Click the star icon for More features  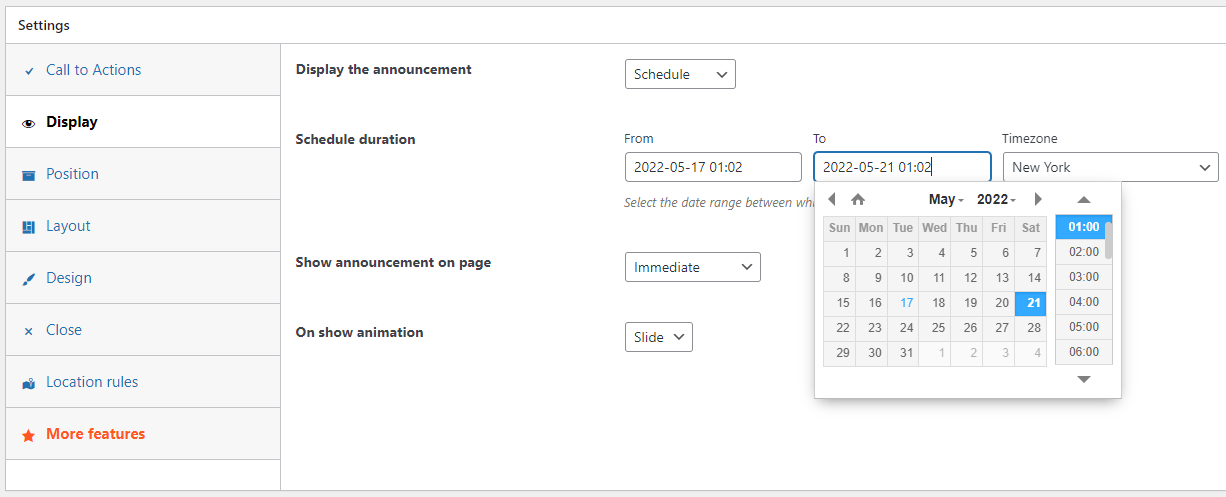pos(28,435)
